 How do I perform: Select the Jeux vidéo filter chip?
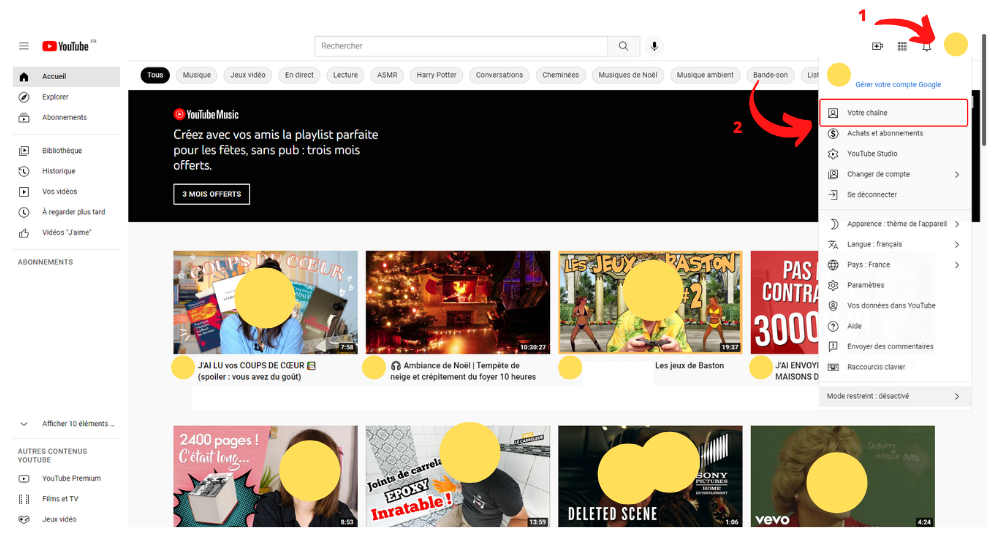tap(247, 75)
